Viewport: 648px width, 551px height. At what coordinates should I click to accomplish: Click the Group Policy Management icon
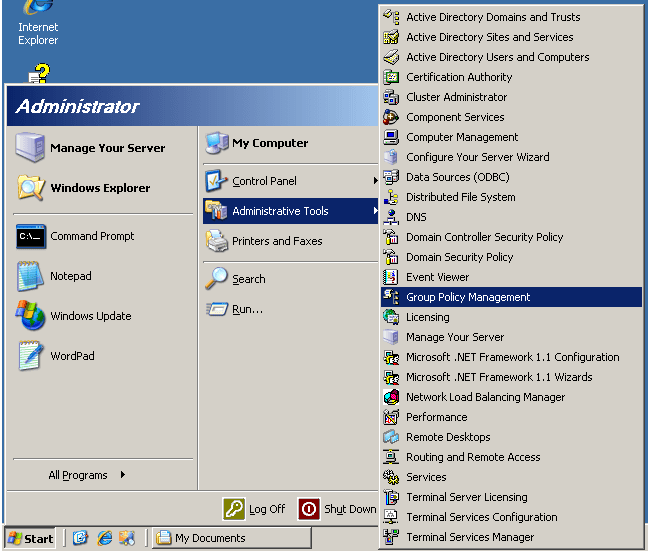click(x=391, y=297)
